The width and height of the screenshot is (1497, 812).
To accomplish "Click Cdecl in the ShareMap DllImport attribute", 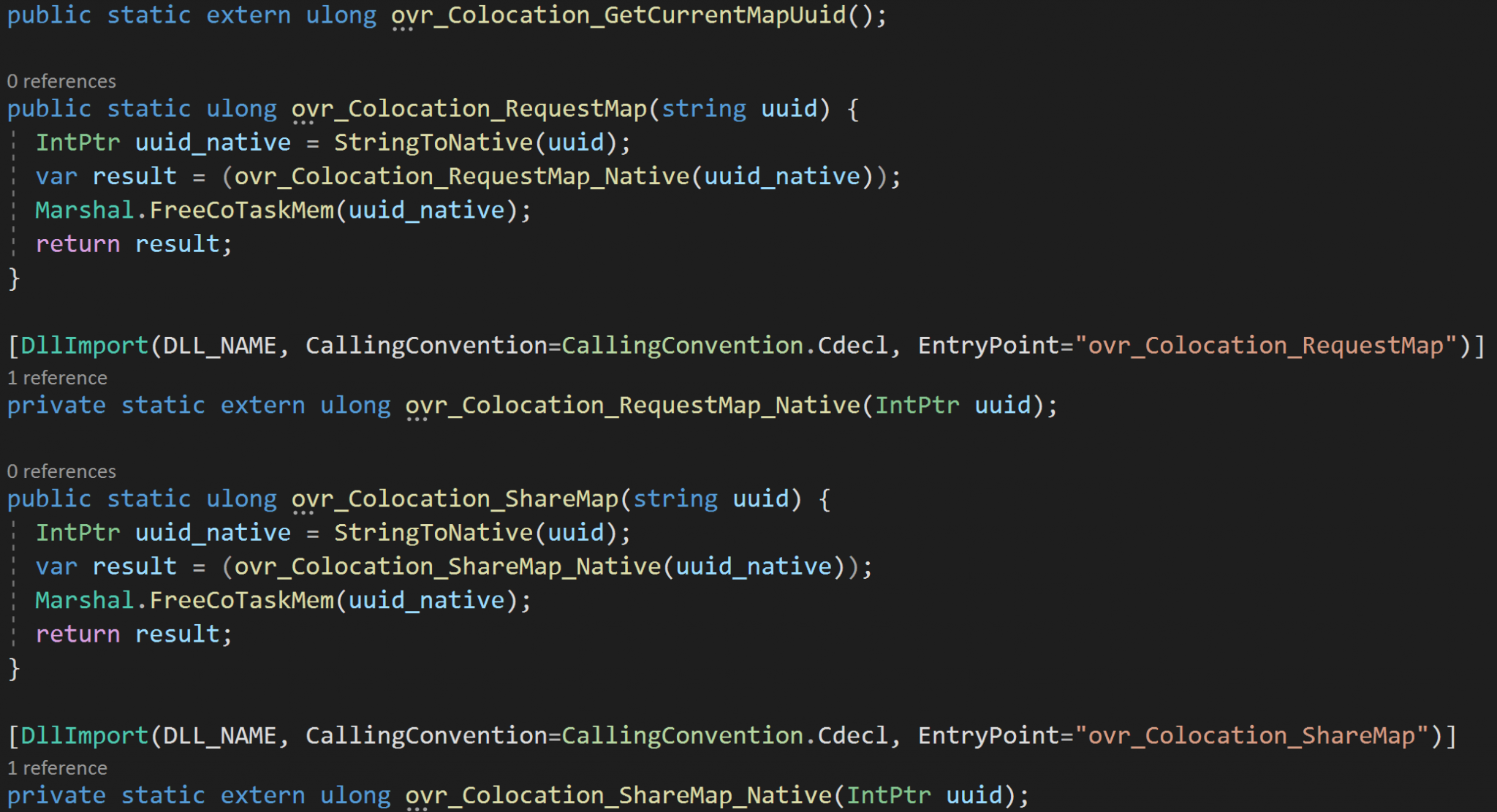I will (x=853, y=736).
